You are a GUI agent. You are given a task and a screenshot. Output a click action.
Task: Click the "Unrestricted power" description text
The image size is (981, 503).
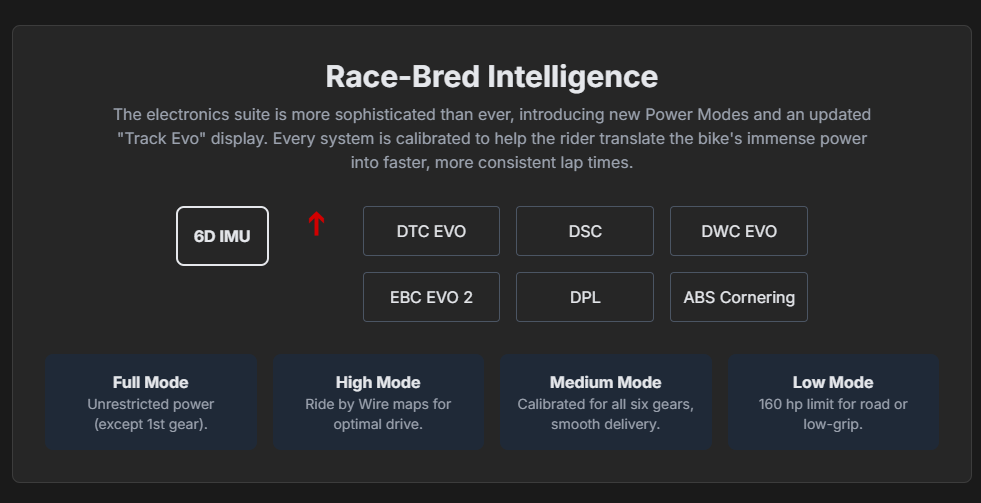point(151,405)
